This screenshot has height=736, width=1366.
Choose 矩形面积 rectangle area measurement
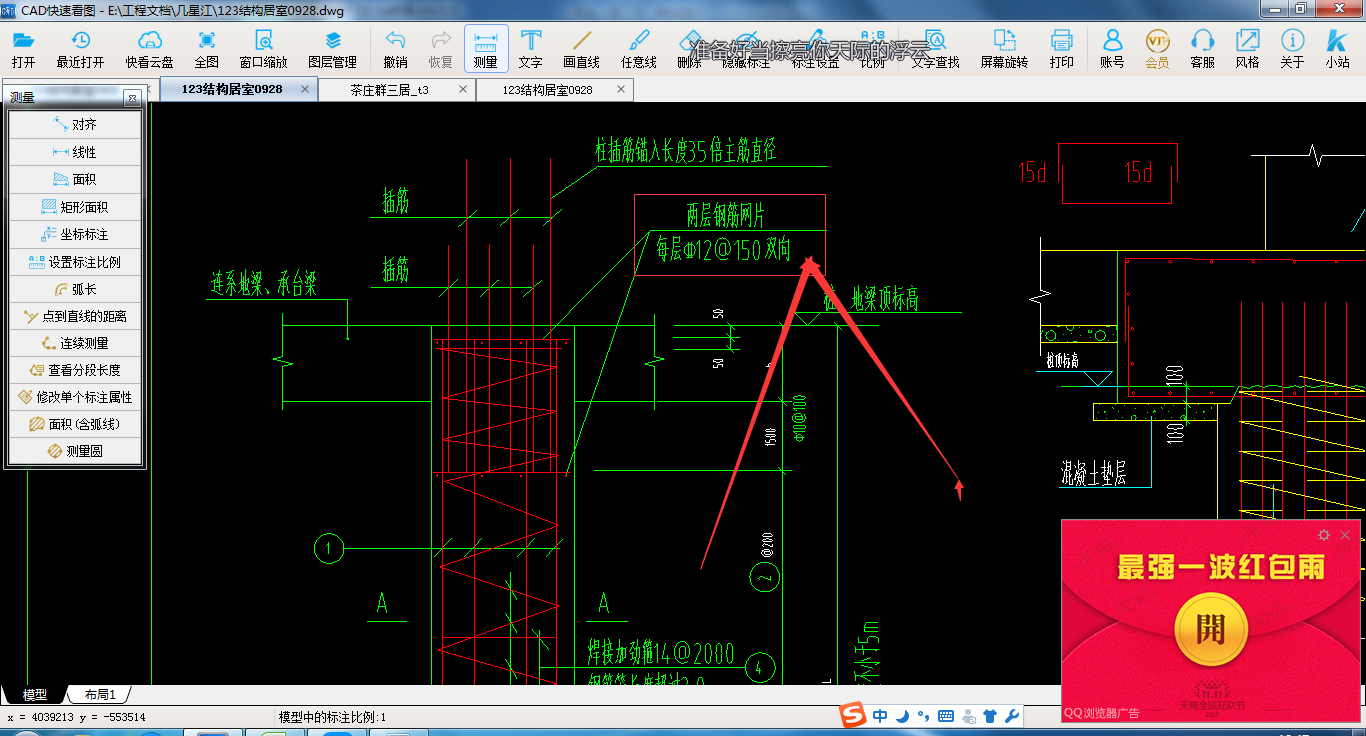point(75,207)
